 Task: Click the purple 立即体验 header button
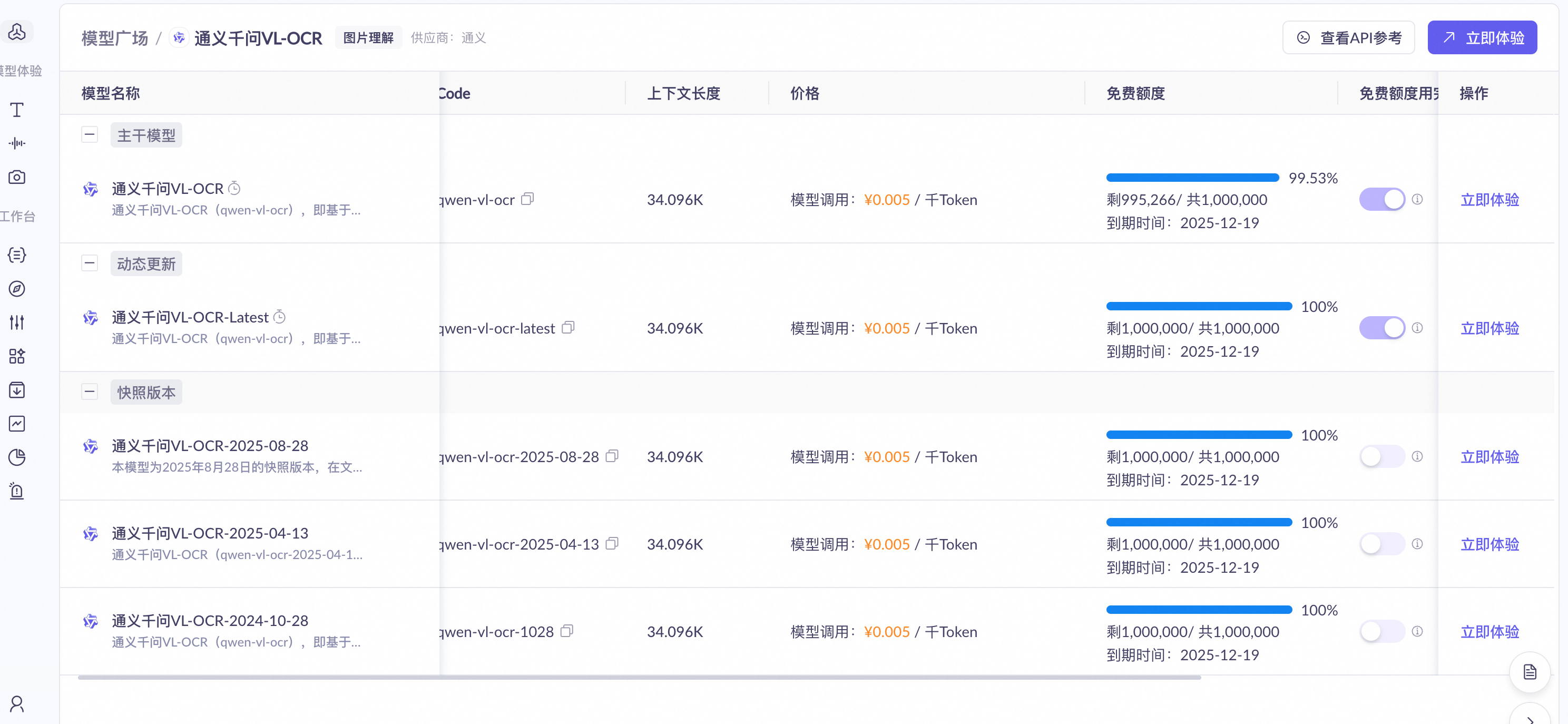(1482, 38)
